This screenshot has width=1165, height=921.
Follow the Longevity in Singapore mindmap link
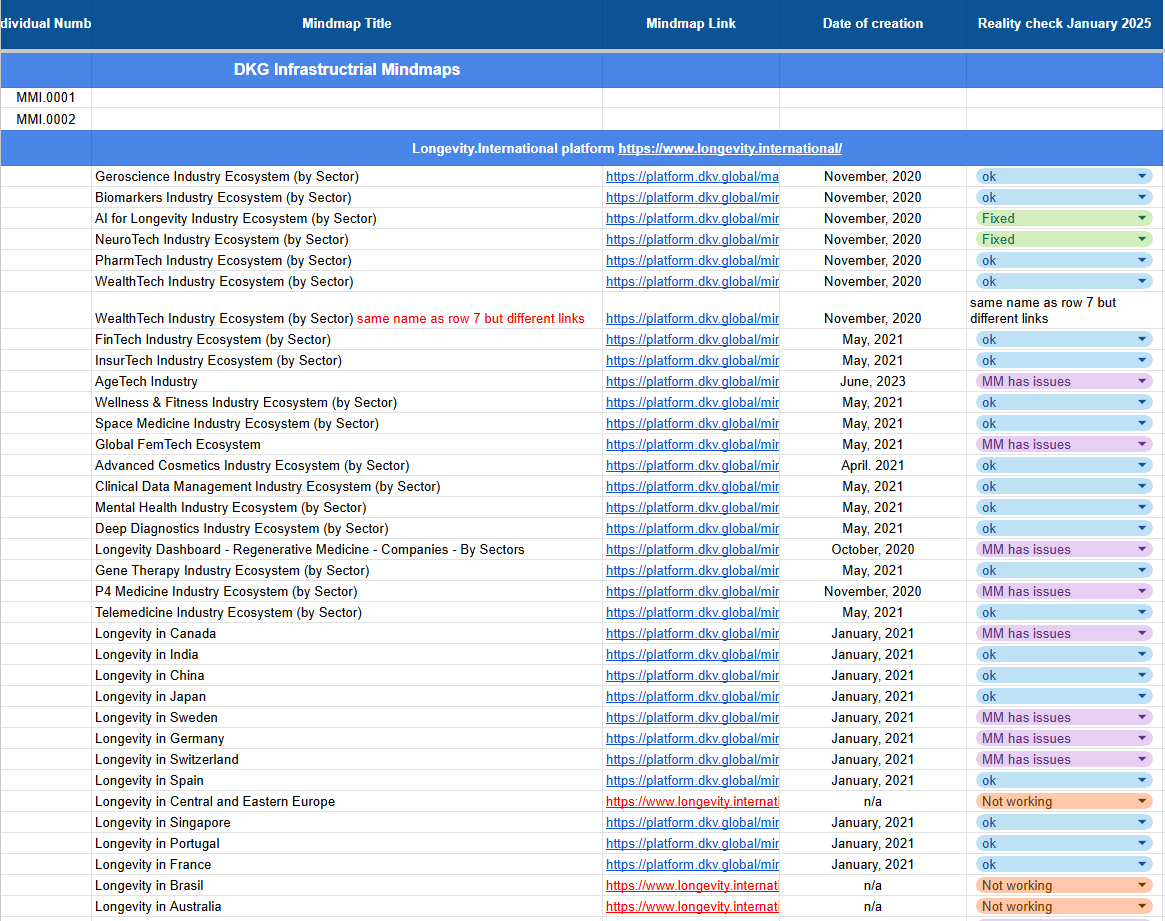692,823
